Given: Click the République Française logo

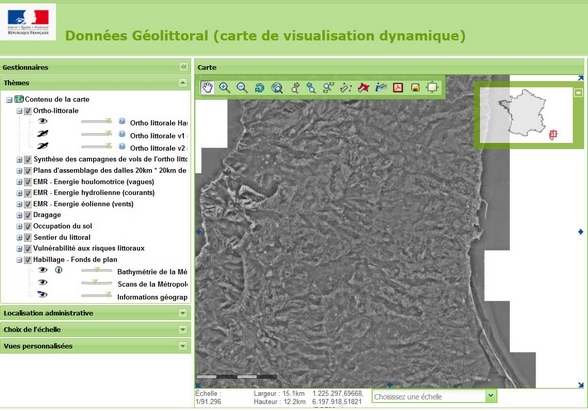Looking at the screenshot, I should [x=28, y=22].
